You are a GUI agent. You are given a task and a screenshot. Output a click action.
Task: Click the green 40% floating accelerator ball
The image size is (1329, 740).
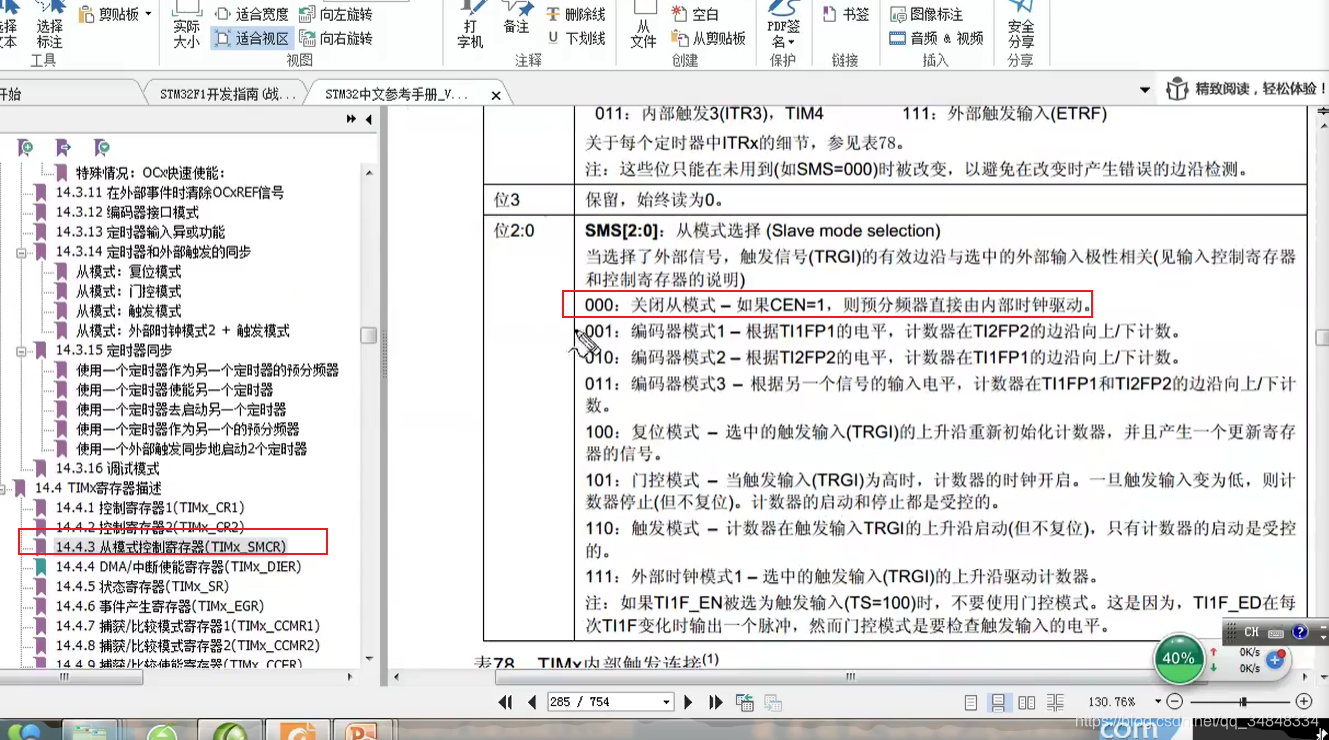pos(1178,658)
